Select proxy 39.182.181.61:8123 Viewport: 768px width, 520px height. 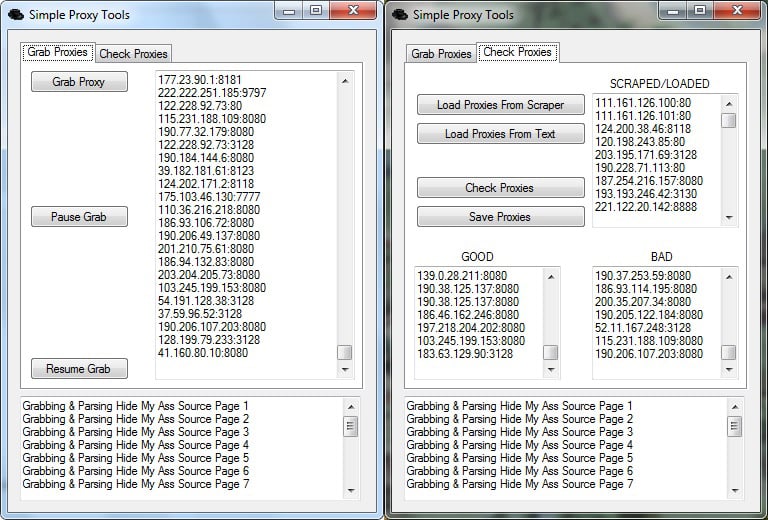(x=206, y=171)
